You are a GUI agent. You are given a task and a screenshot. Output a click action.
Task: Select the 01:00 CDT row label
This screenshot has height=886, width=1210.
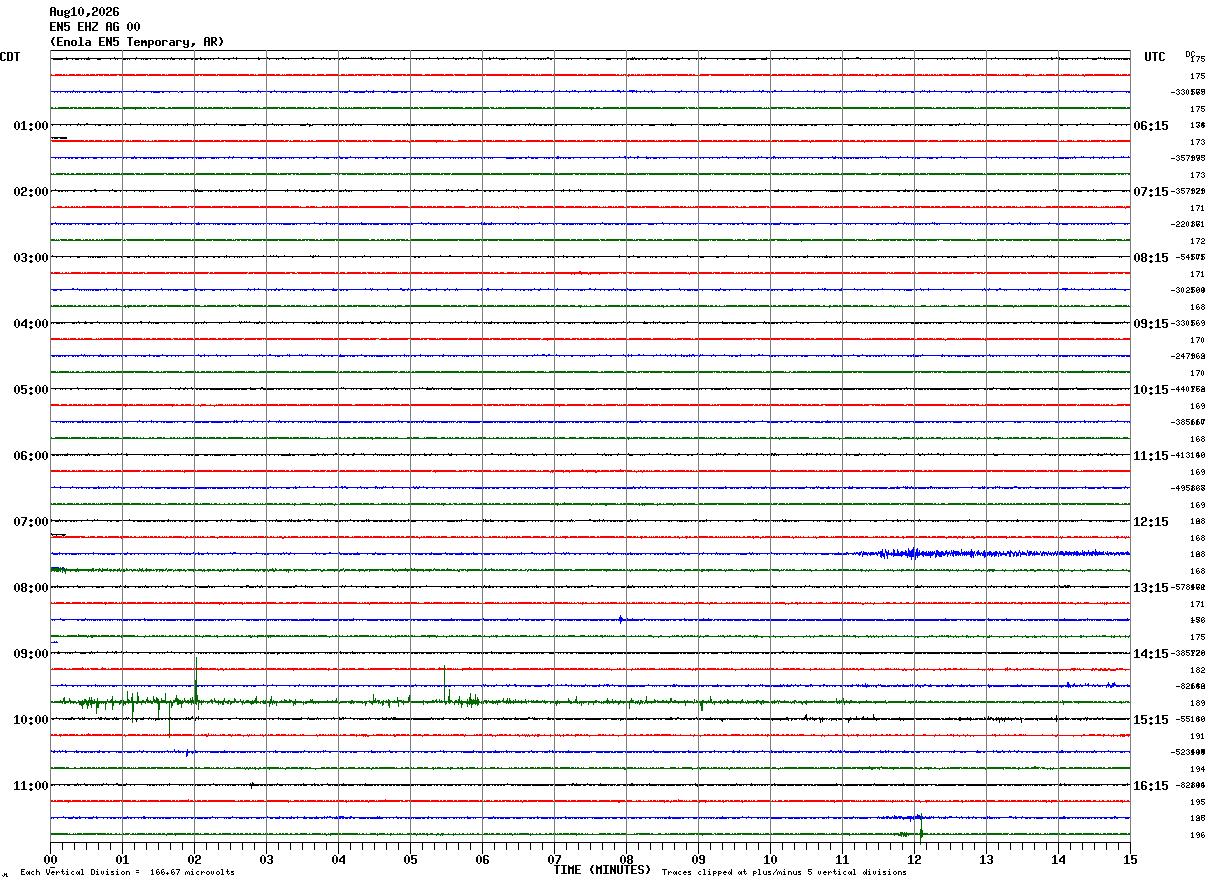click(x=31, y=126)
